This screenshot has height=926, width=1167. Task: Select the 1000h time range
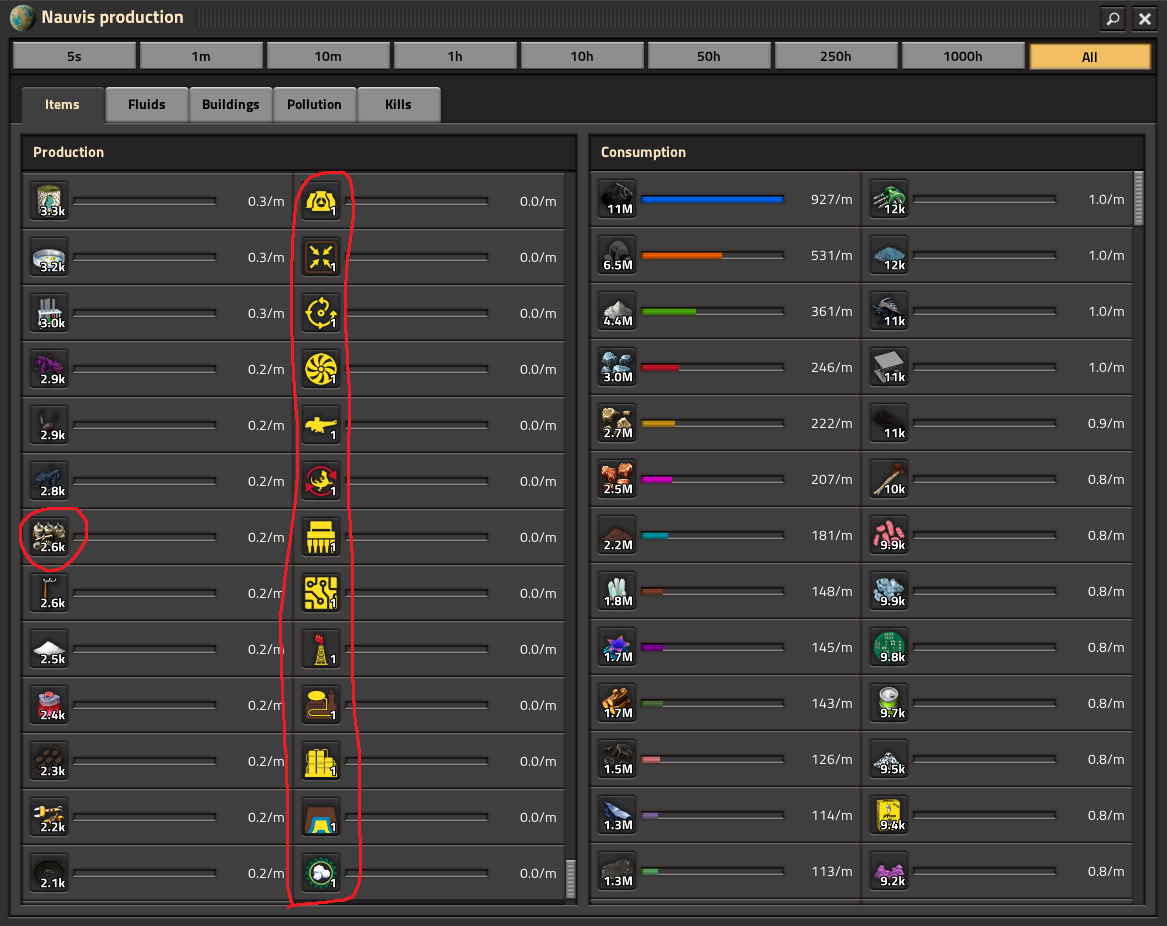coord(963,57)
